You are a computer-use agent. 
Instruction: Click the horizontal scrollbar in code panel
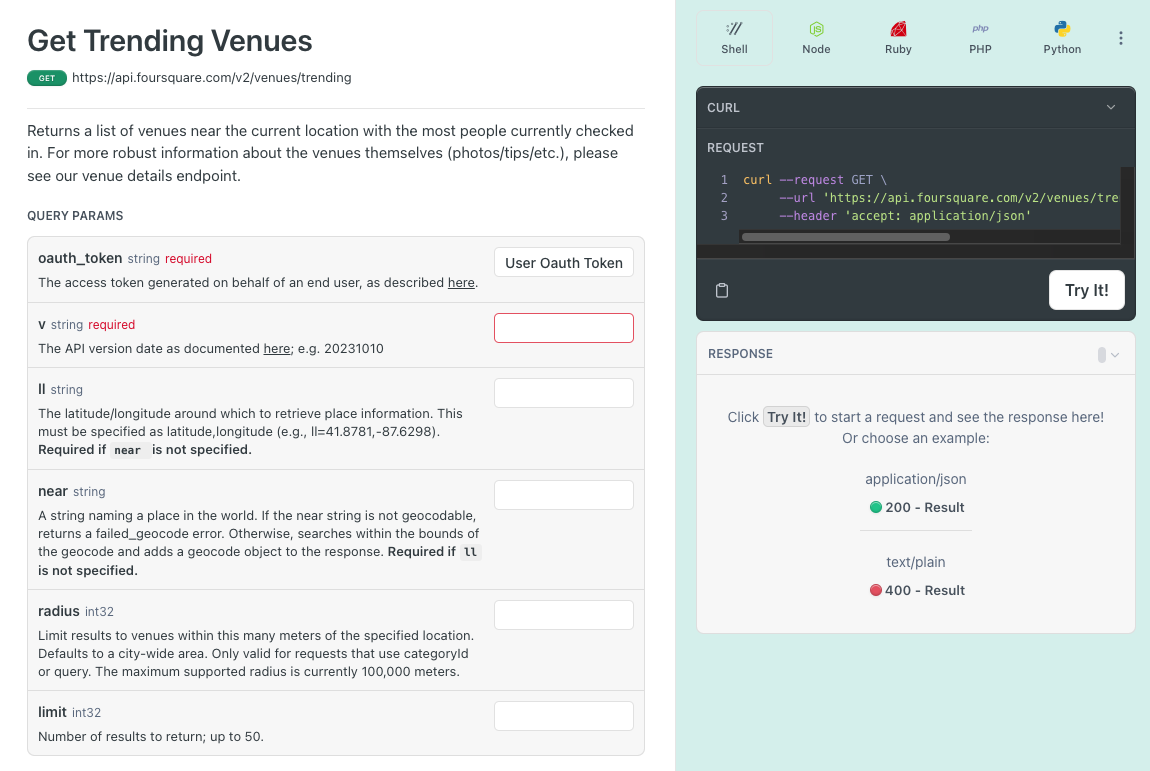click(845, 237)
